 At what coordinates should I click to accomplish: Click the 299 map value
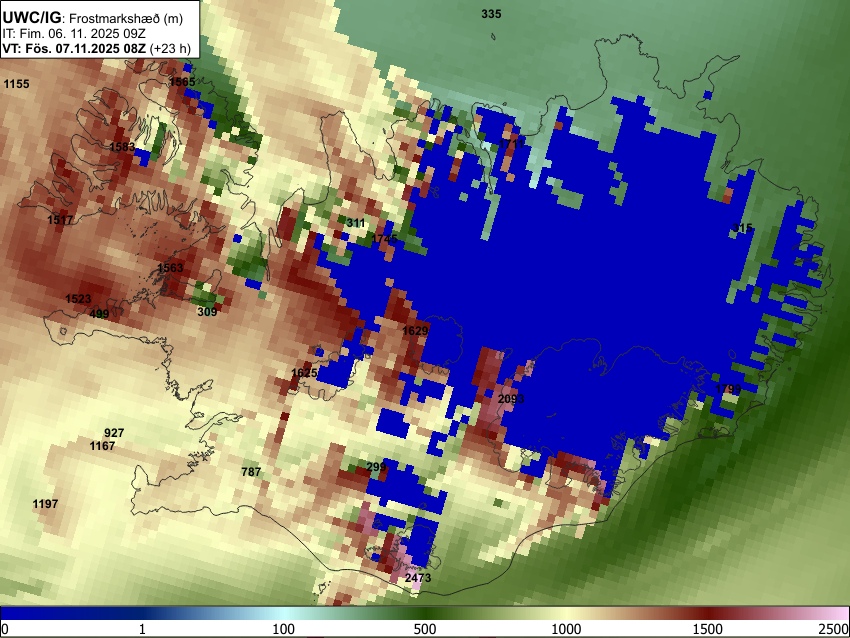tap(376, 466)
